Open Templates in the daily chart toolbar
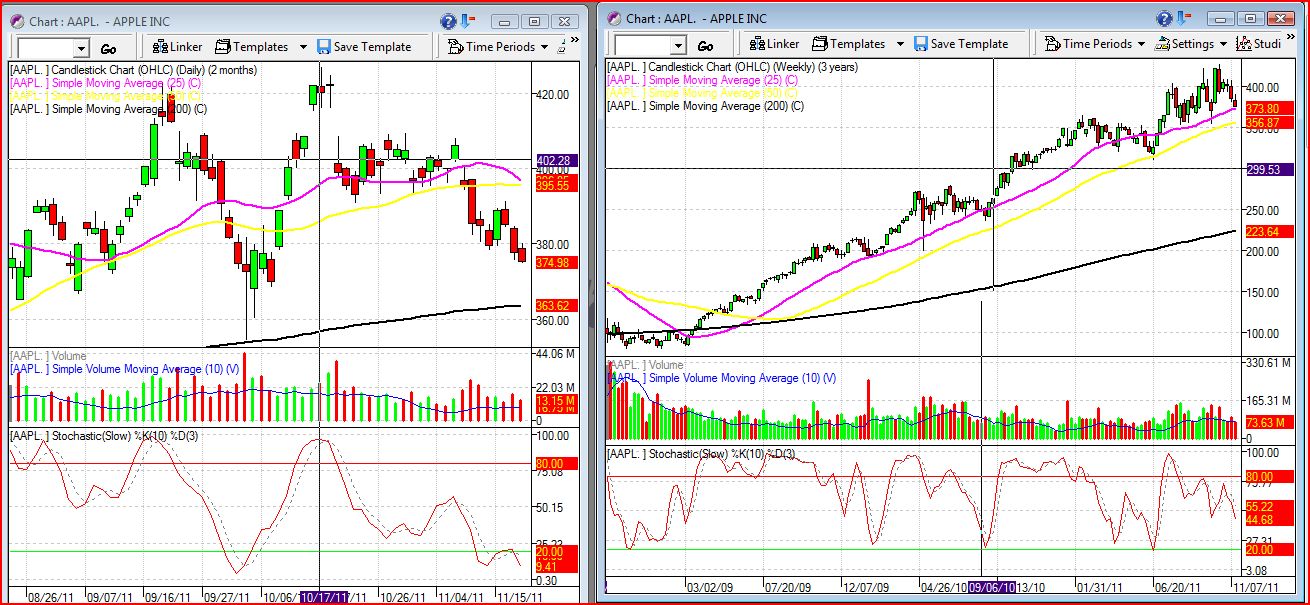The height and width of the screenshot is (605, 1310). pyautogui.click(x=251, y=46)
